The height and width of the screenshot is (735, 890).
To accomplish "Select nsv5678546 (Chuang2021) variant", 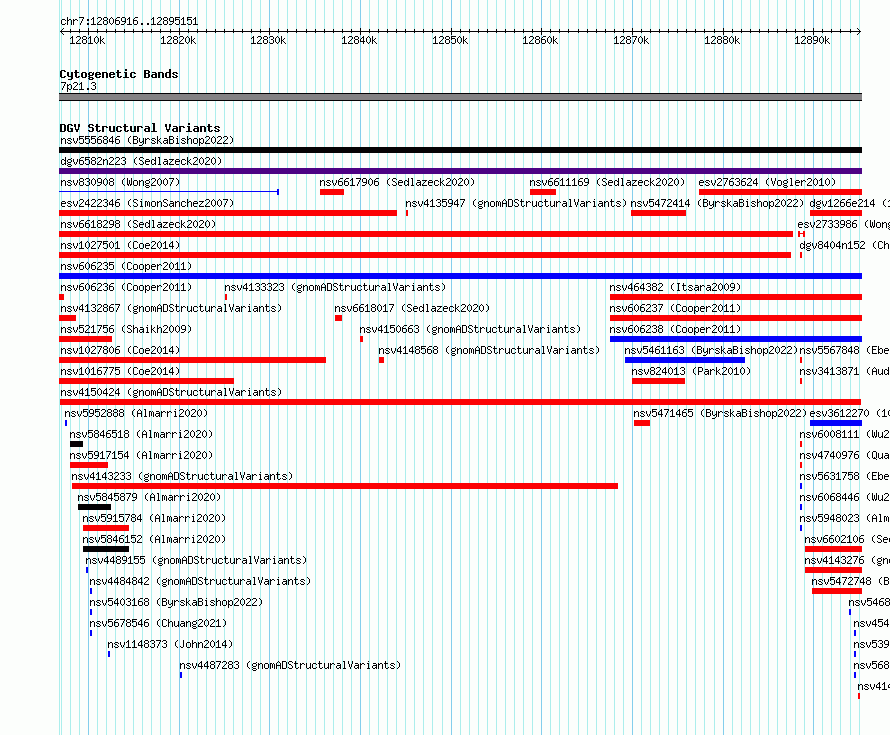I will 158,623.
